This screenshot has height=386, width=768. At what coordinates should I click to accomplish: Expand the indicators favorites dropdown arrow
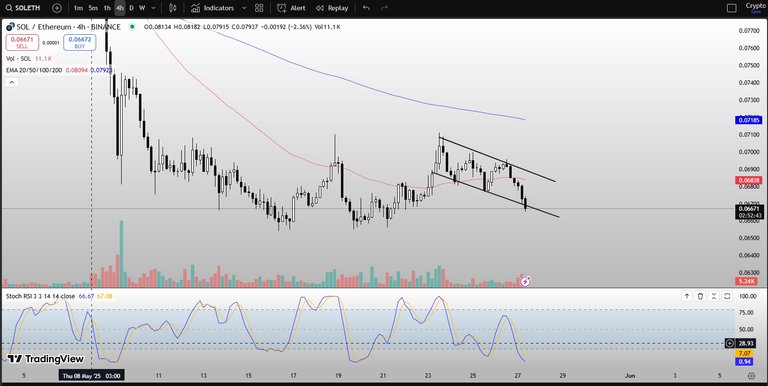click(x=244, y=8)
